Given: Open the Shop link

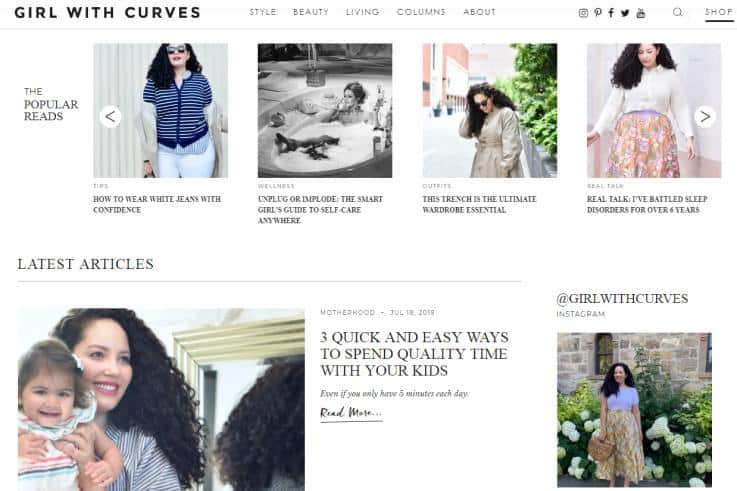Looking at the screenshot, I should coord(719,13).
